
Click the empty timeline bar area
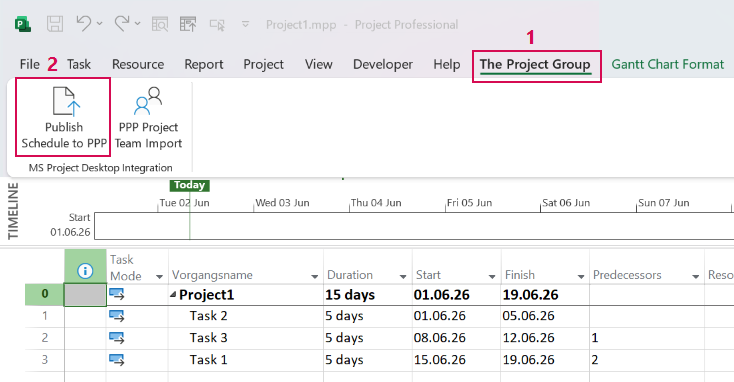click(414, 226)
